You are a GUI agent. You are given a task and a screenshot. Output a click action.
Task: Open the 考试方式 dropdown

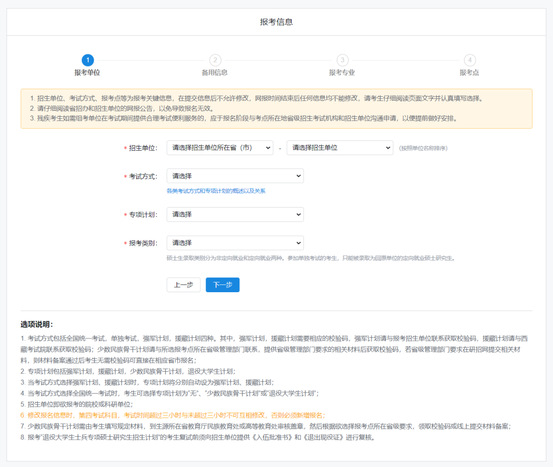pos(235,176)
